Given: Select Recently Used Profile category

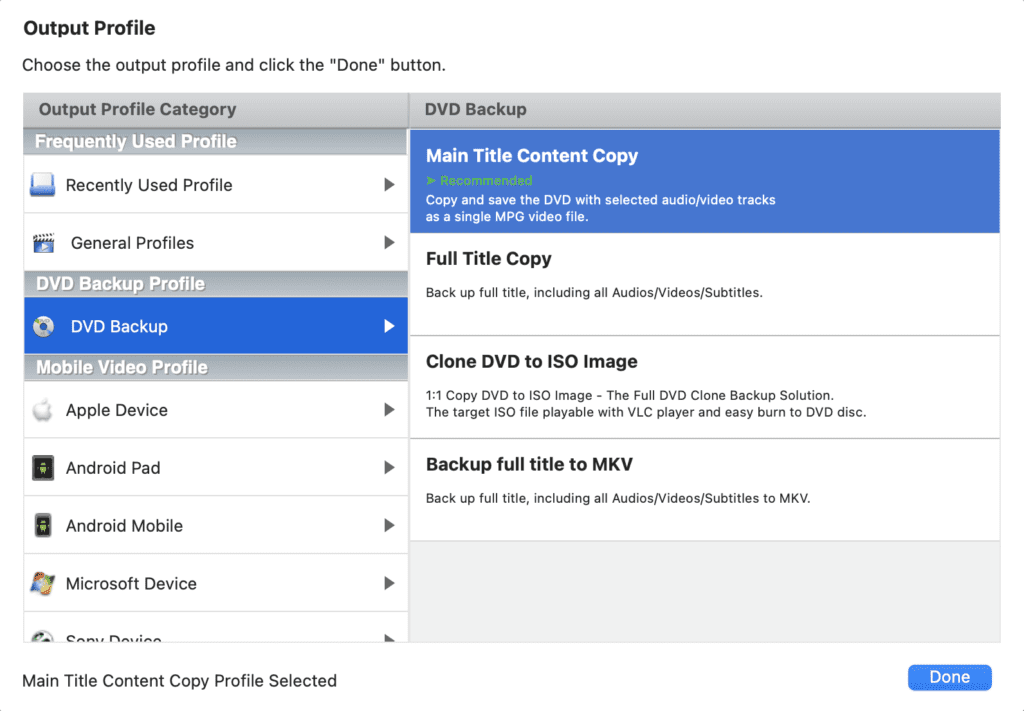Looking at the screenshot, I should tap(216, 185).
